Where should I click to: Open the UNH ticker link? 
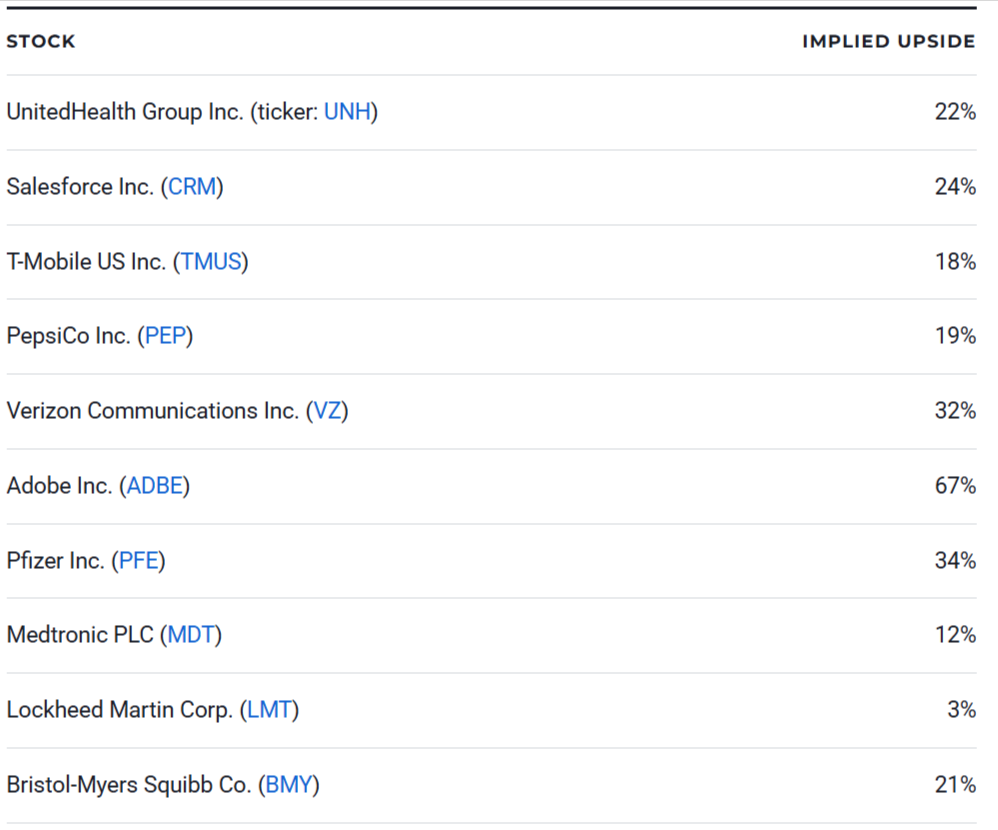tap(348, 111)
